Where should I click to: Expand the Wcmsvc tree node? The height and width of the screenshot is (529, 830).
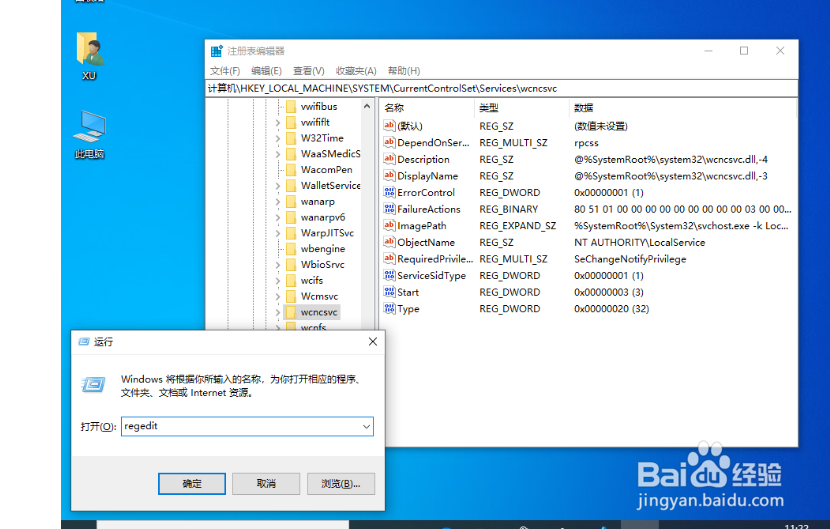click(278, 296)
